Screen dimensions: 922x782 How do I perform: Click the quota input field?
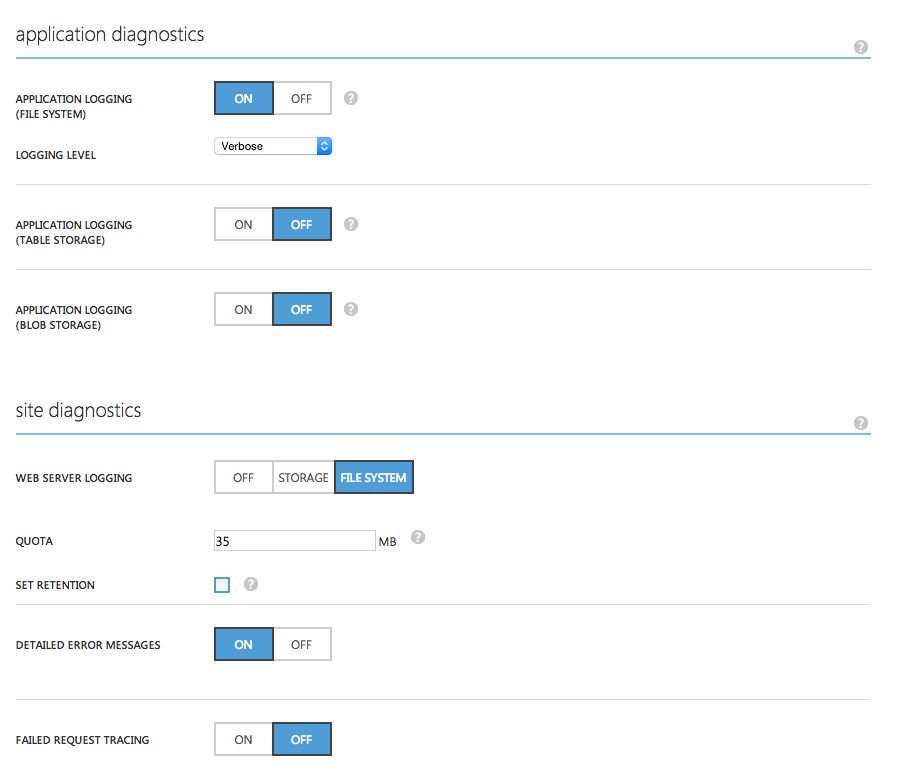(x=294, y=541)
